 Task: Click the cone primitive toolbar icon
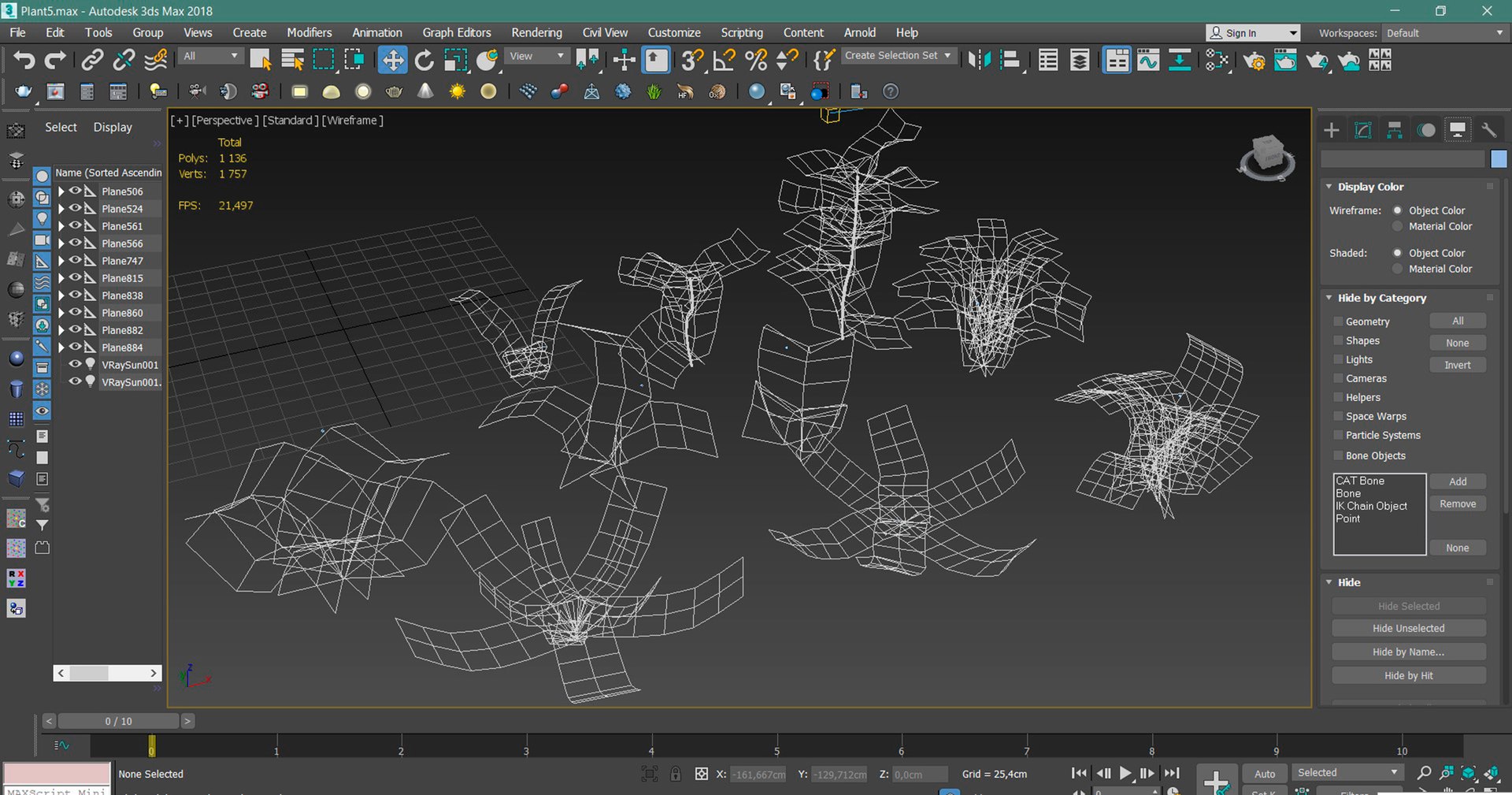coord(425,91)
